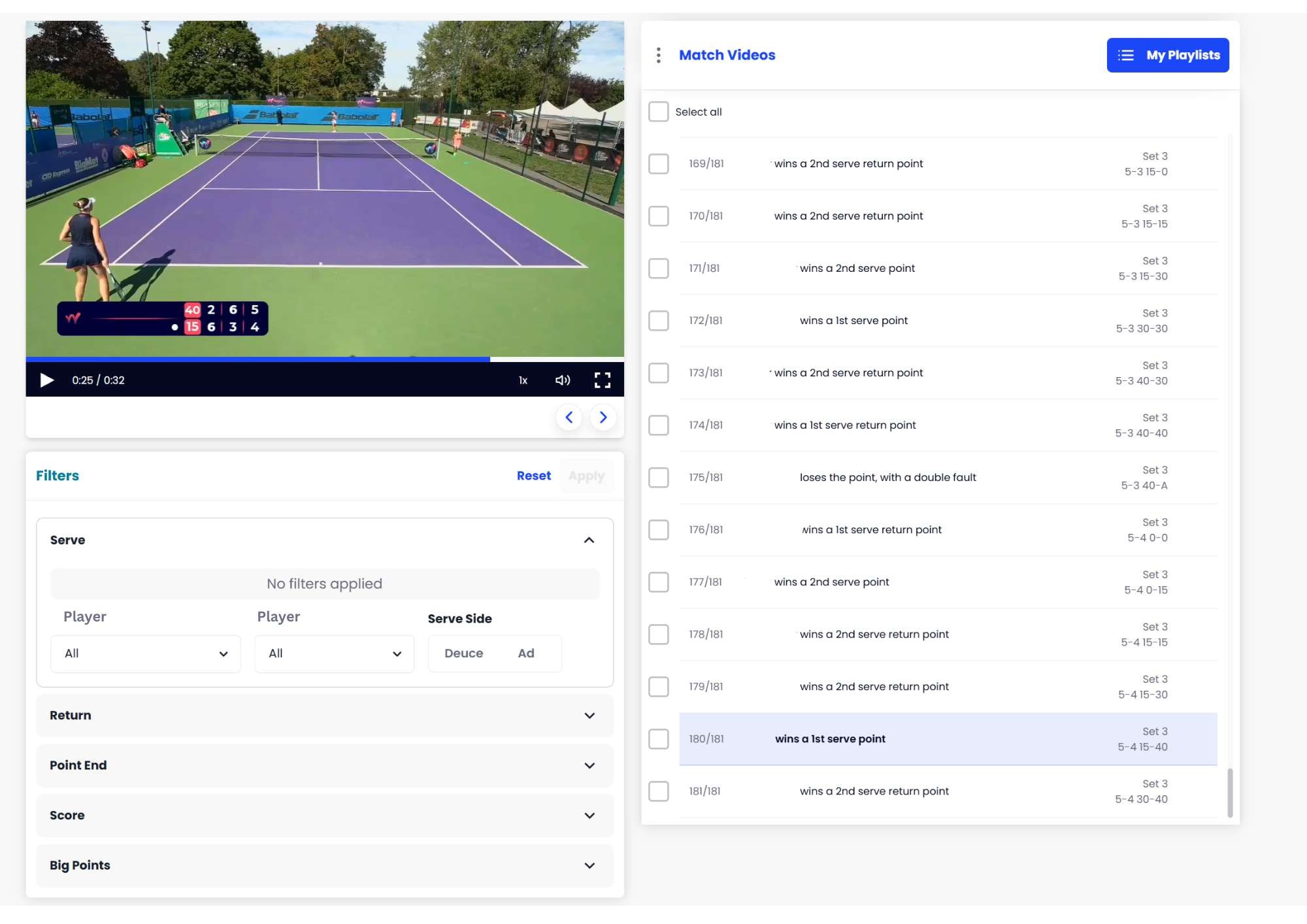The height and width of the screenshot is (924, 1307).
Task: Check the box for point 181/181
Action: [658, 791]
